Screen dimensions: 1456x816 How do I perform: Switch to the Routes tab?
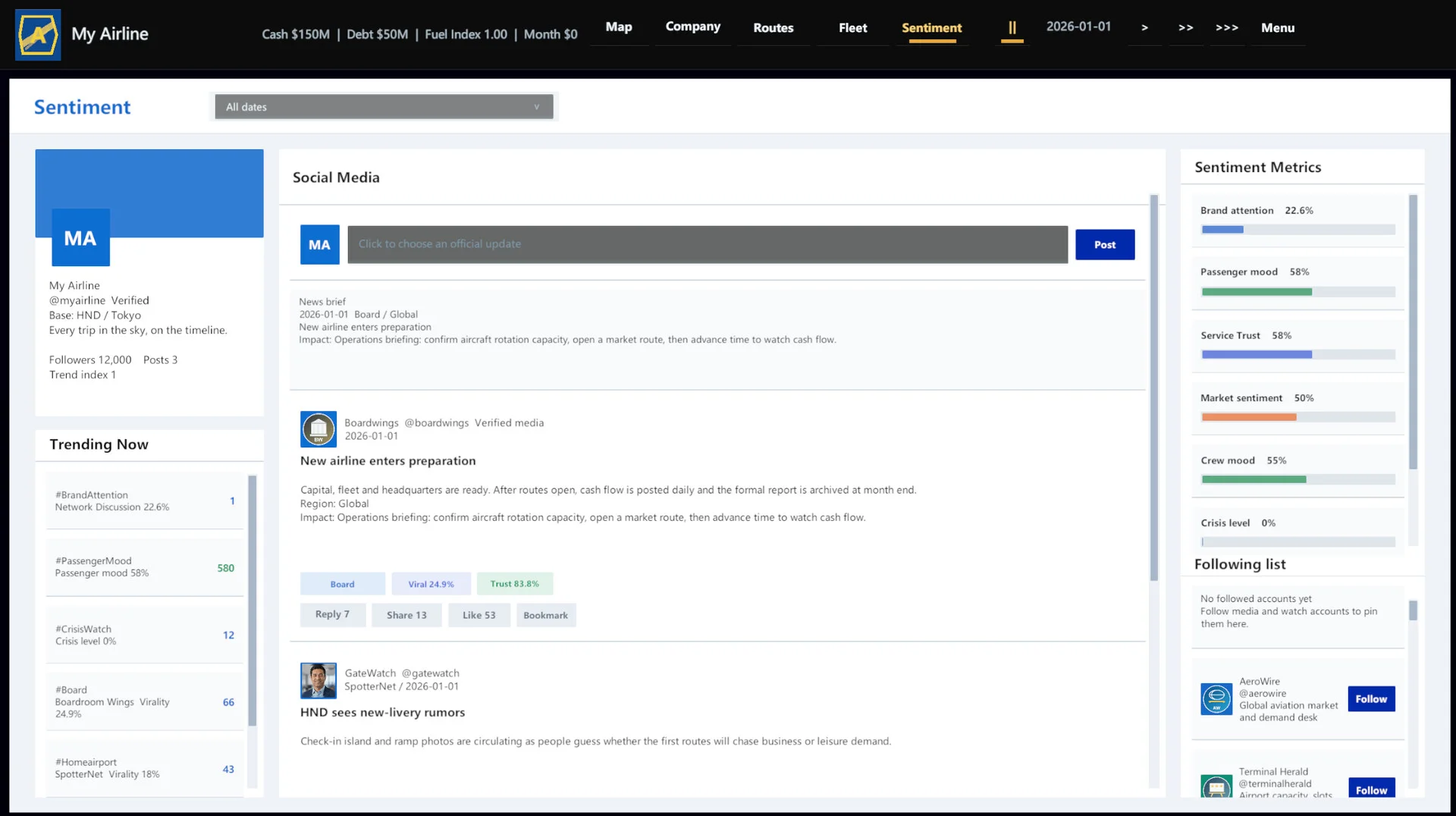pyautogui.click(x=773, y=28)
